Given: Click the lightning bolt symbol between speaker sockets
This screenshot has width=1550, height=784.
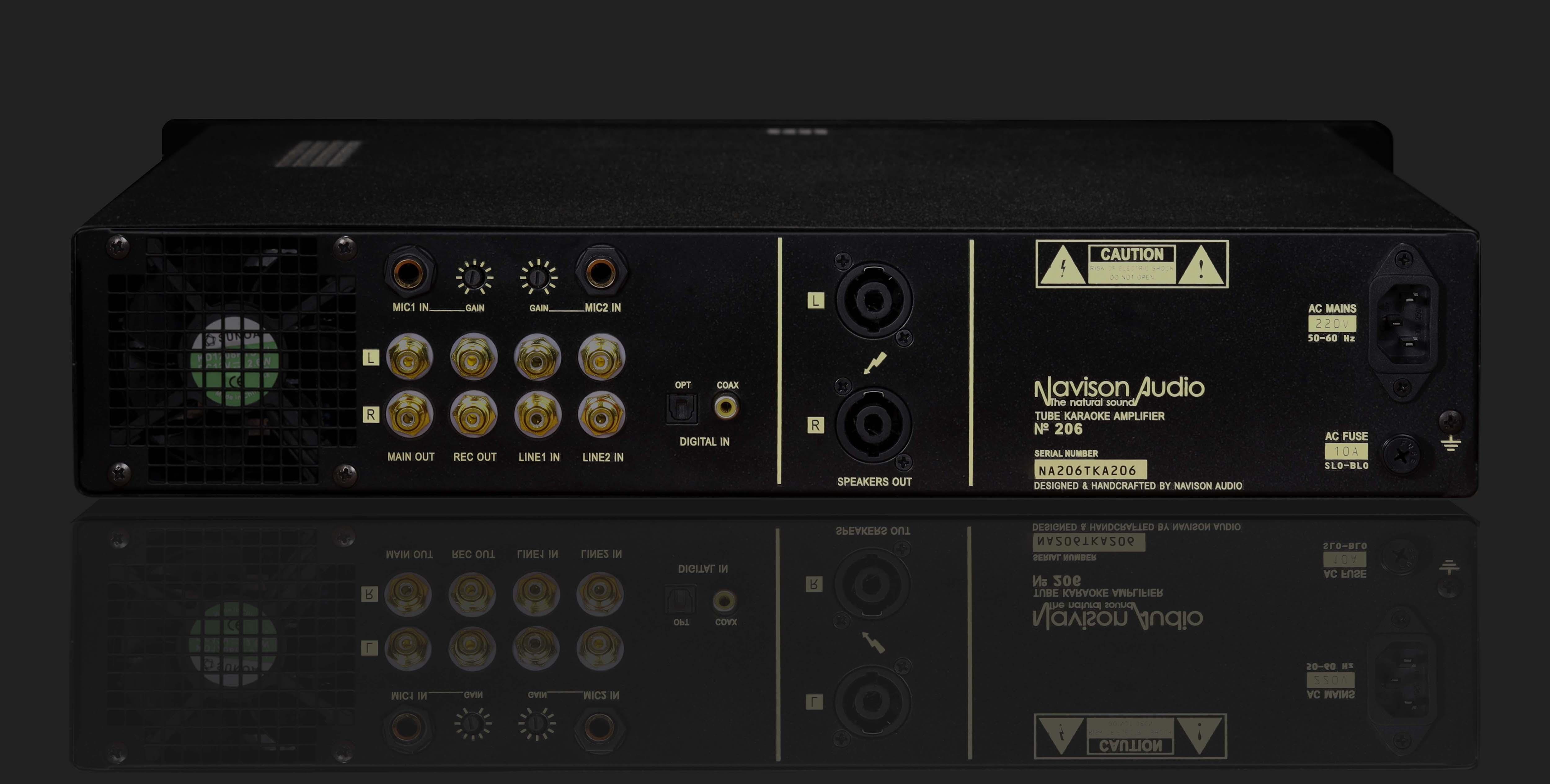Looking at the screenshot, I should pyautogui.click(x=875, y=363).
